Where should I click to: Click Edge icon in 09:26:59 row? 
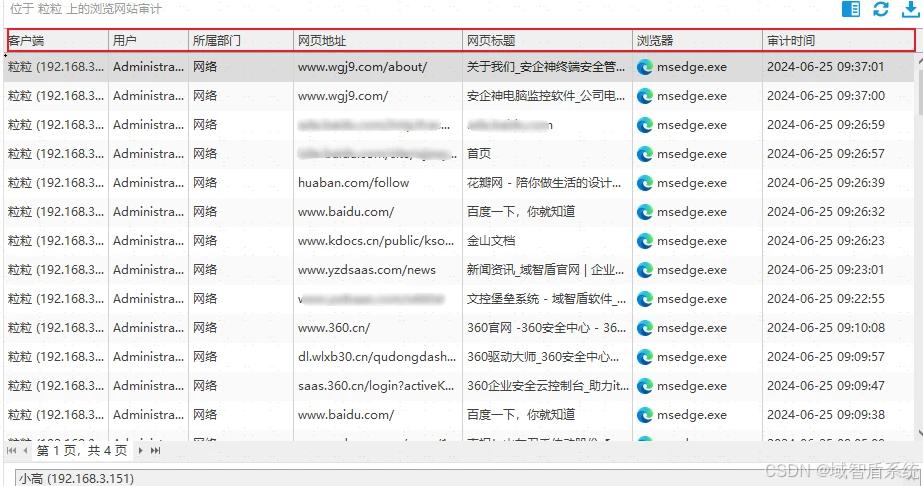click(645, 125)
